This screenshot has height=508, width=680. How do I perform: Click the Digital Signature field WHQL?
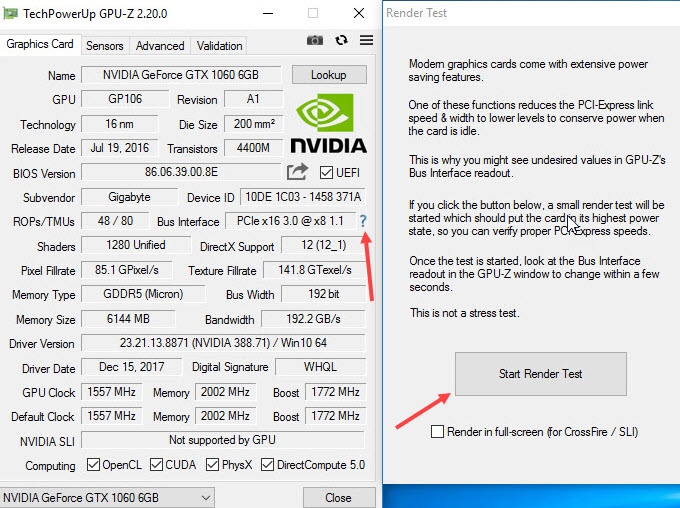pos(320,367)
